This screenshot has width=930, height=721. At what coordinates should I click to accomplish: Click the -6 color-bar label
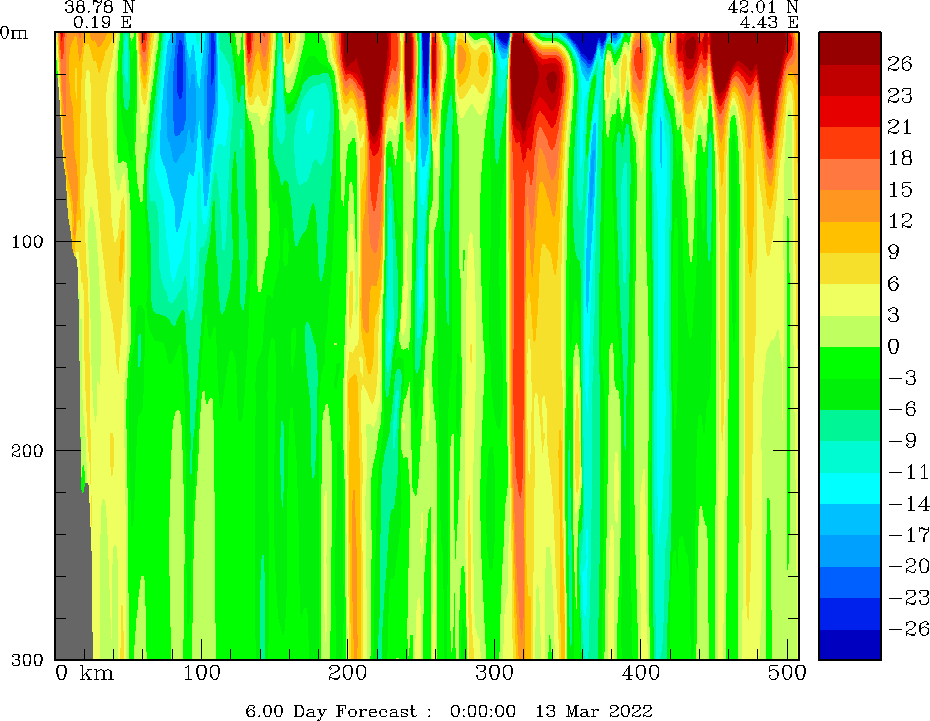(903, 409)
